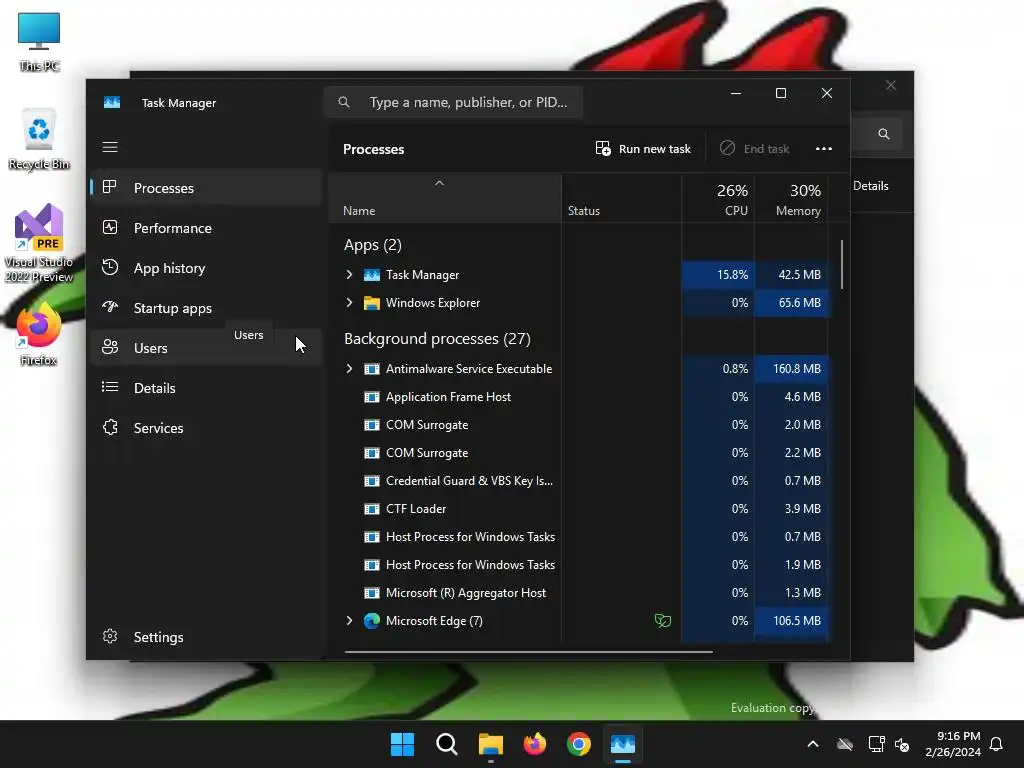Select the Microsoft (R) Aggregator Host process
This screenshot has width=1024, height=768.
(x=579, y=592)
